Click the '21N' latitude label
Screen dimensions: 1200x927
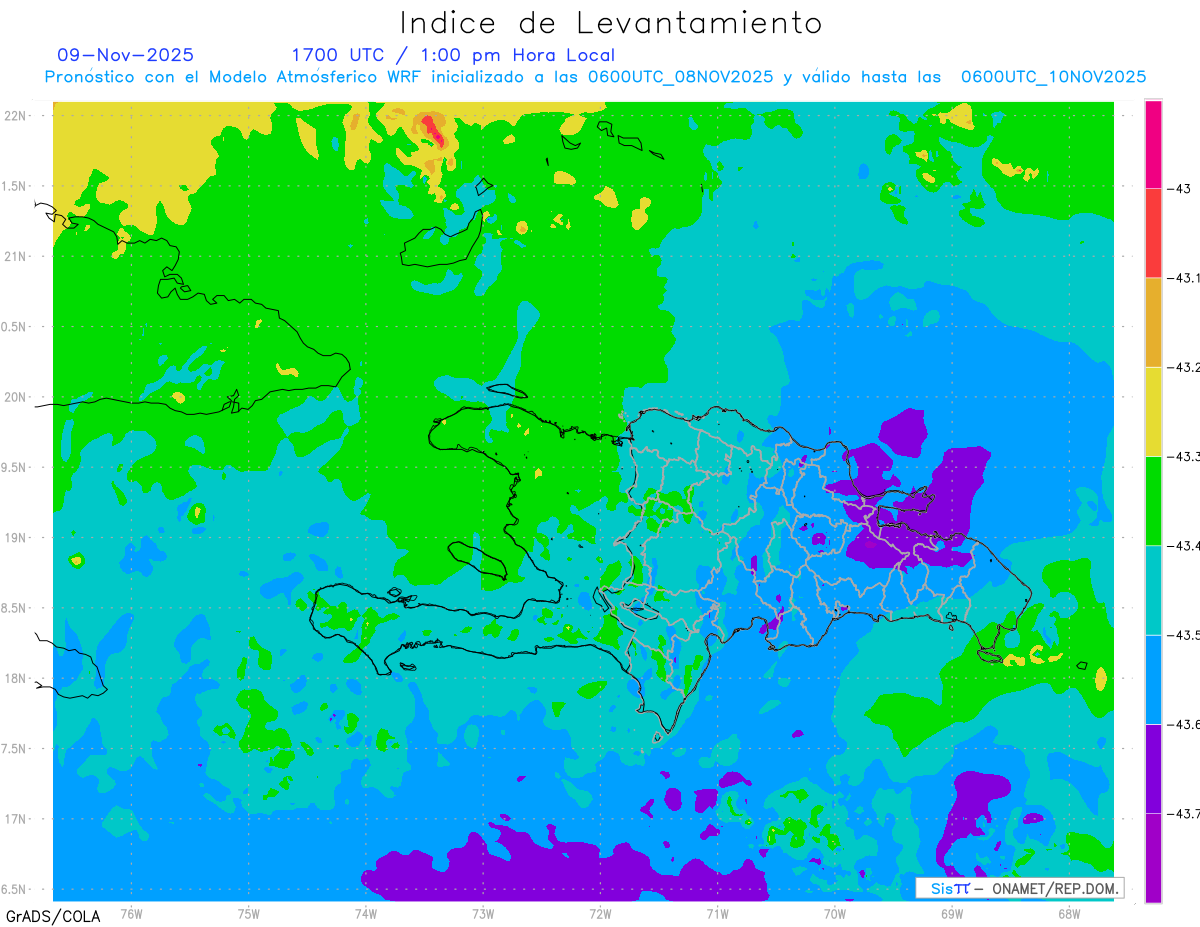click(x=17, y=257)
